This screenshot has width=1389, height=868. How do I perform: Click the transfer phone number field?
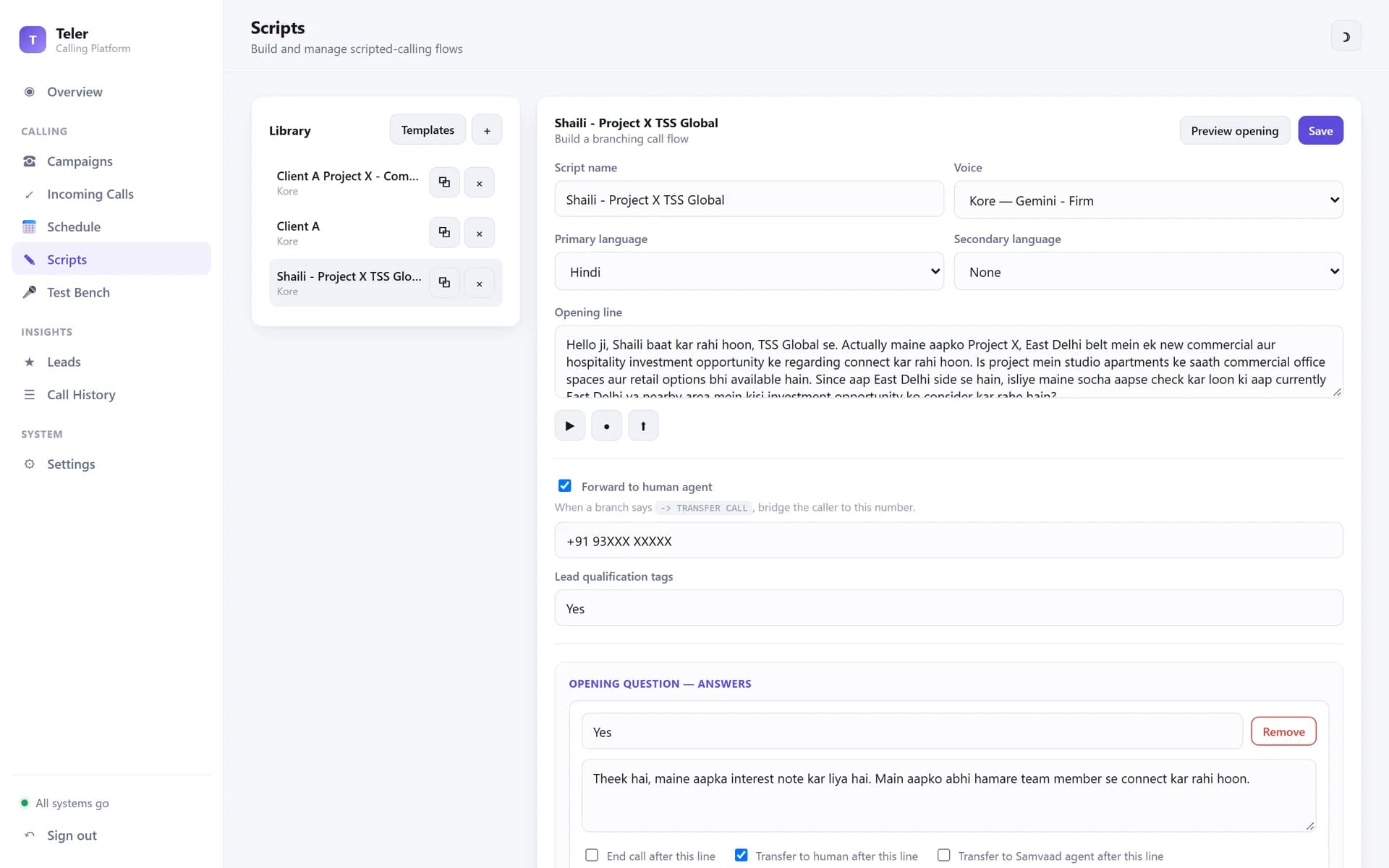coord(948,541)
